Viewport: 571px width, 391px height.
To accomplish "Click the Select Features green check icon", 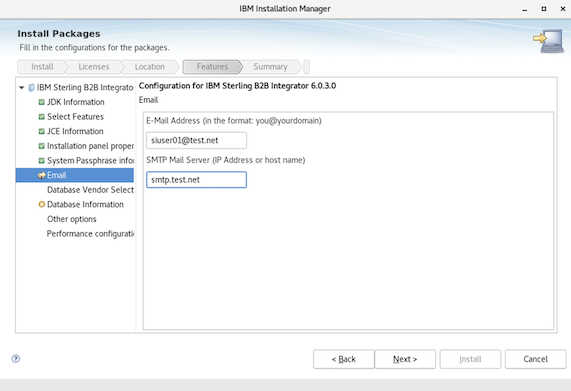I will 42,117.
